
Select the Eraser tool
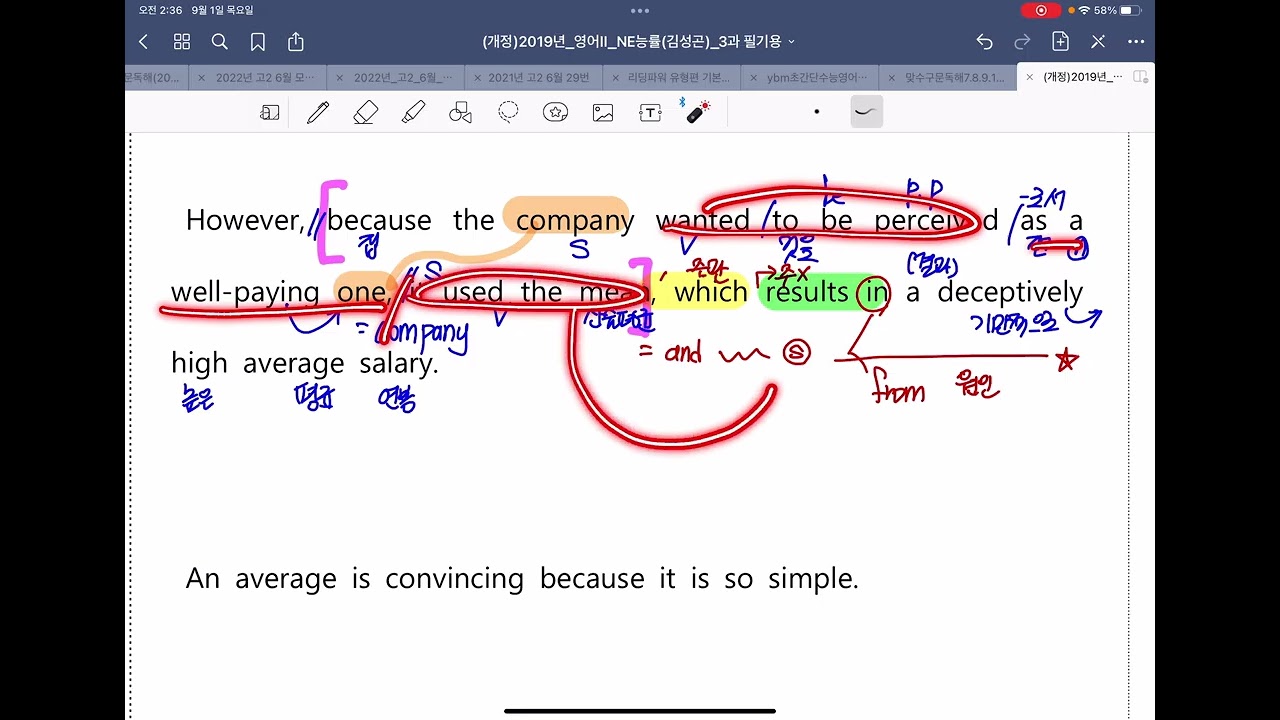(366, 113)
